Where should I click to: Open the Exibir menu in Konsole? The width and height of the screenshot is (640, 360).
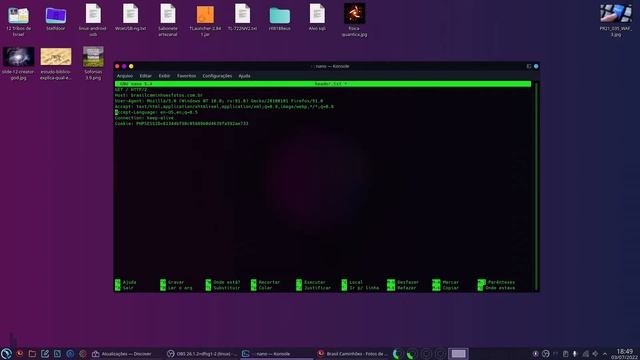164,76
